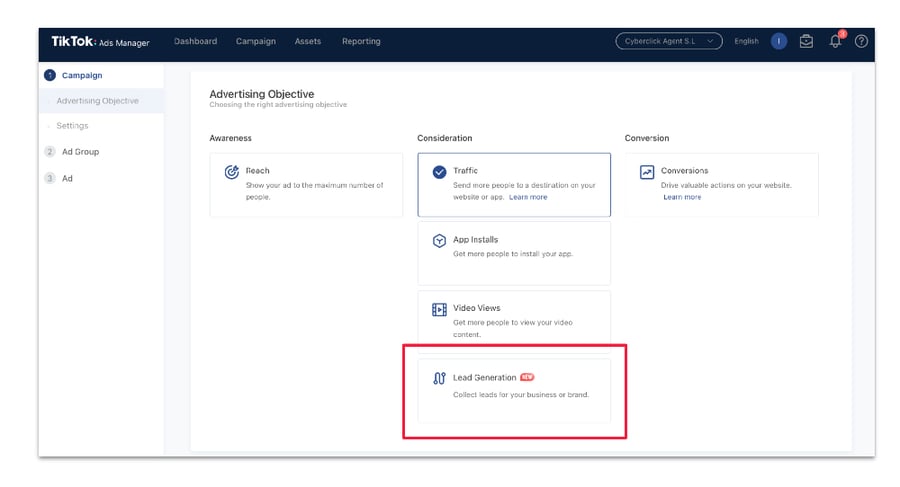The height and width of the screenshot is (487, 900).
Task: Click the TikTok Ads Manager logo
Action: (x=100, y=41)
